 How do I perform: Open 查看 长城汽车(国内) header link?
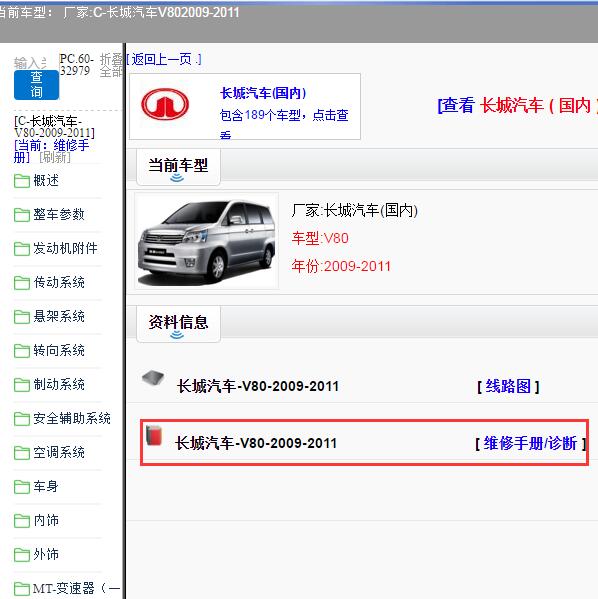click(x=517, y=105)
